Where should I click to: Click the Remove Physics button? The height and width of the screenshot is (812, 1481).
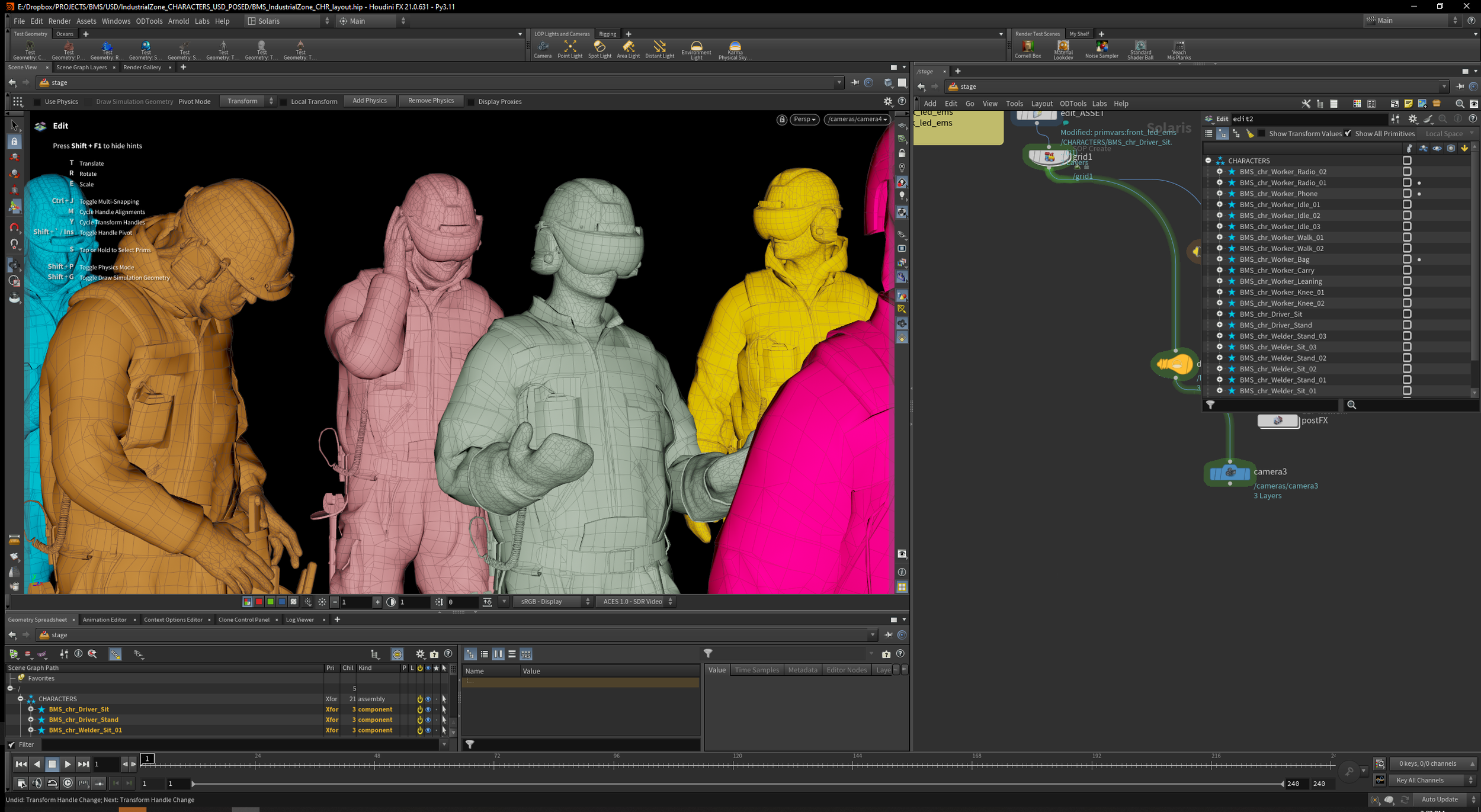(431, 100)
